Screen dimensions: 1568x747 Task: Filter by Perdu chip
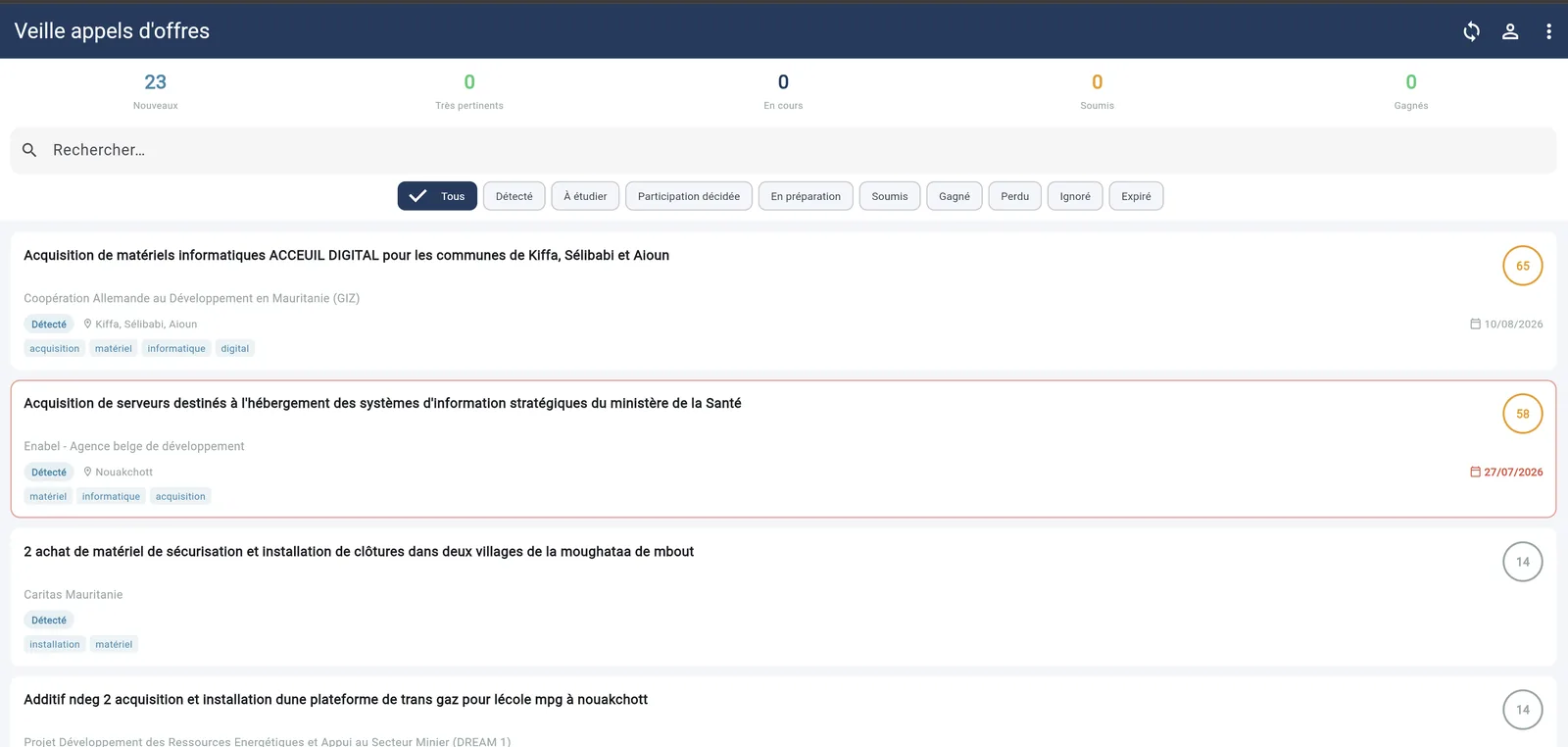(1014, 196)
